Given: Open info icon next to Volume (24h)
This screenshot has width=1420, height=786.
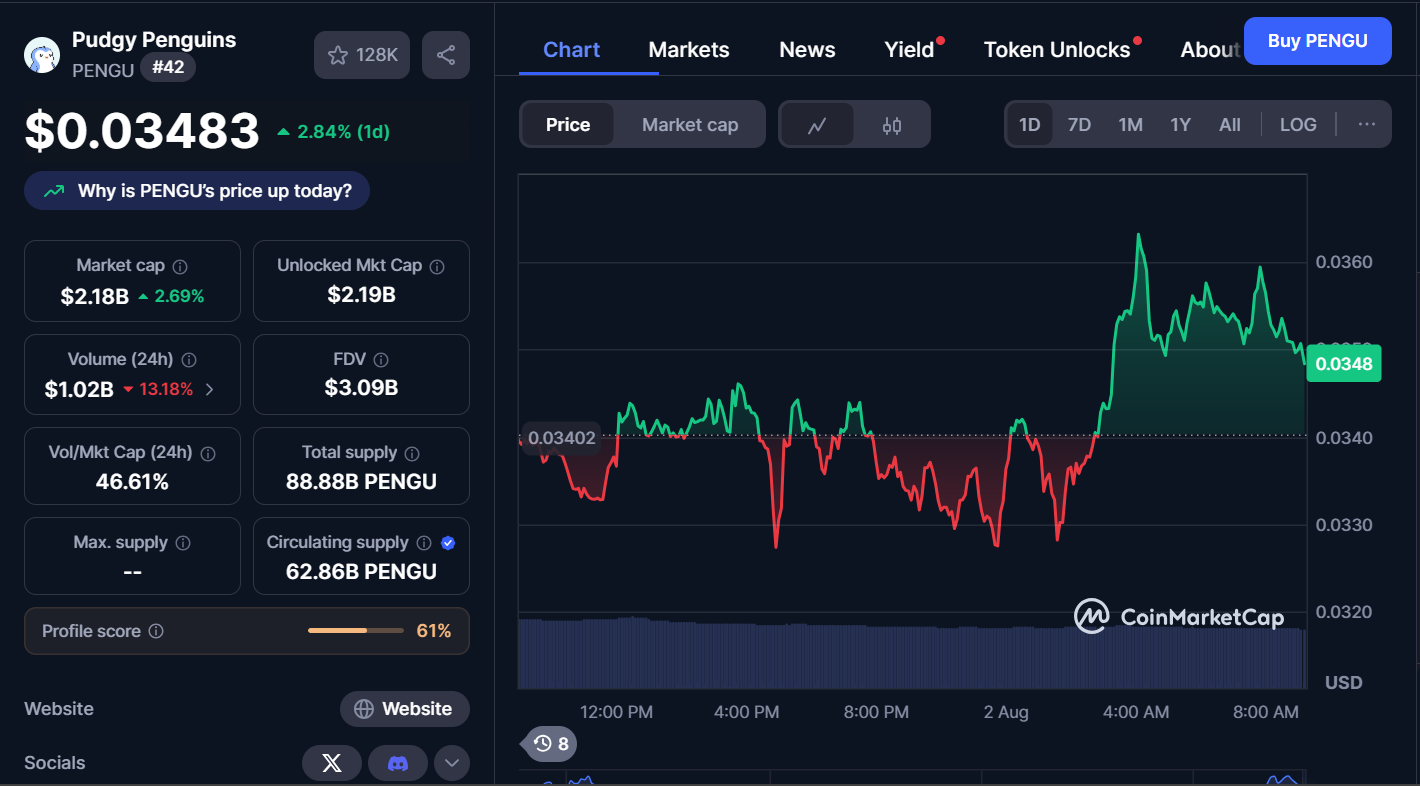Looking at the screenshot, I should point(189,359).
